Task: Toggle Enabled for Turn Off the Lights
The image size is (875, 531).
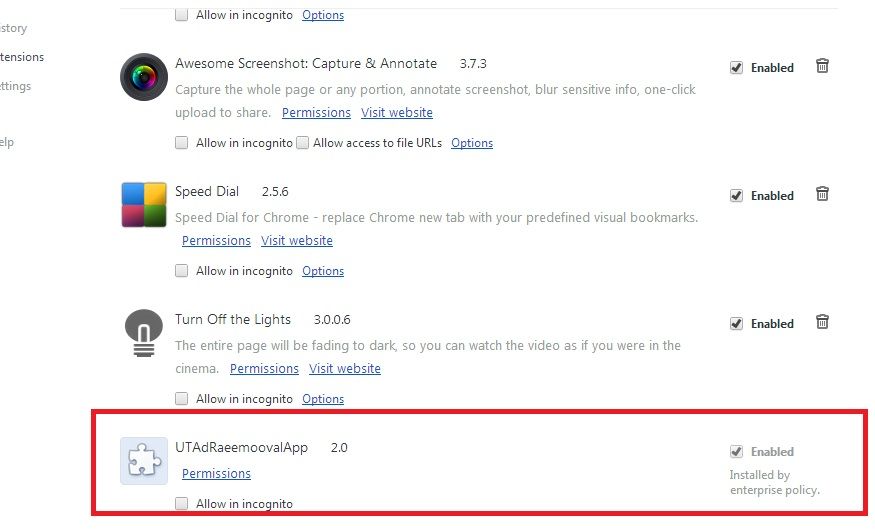Action: (737, 324)
